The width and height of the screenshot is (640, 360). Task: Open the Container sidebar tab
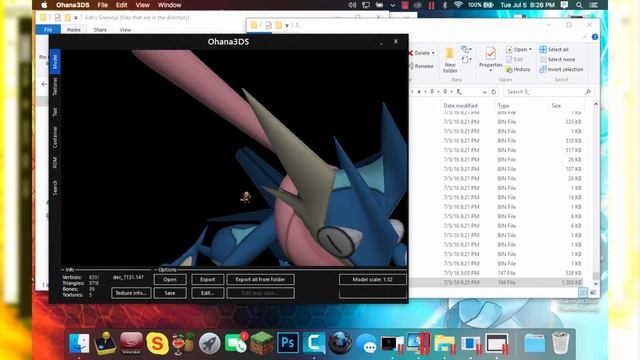point(55,137)
